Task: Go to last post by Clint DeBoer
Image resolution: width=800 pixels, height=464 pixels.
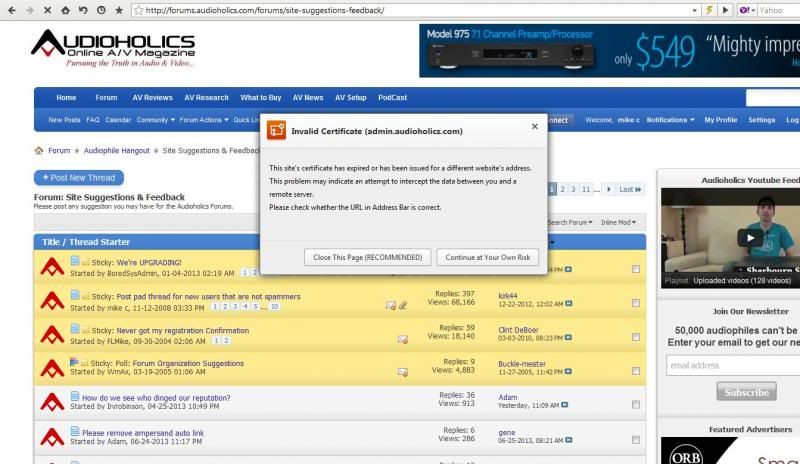Action: pyautogui.click(x=568, y=338)
